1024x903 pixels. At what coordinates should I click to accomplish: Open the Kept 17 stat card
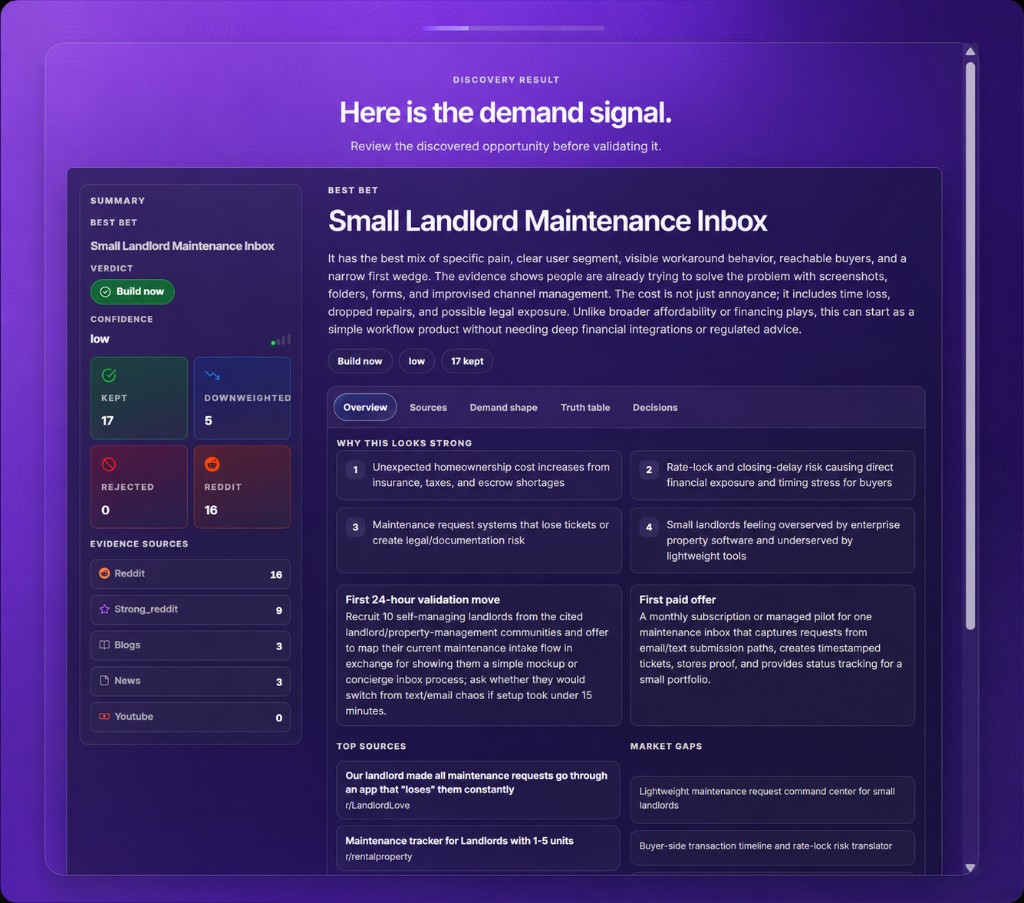coord(139,398)
